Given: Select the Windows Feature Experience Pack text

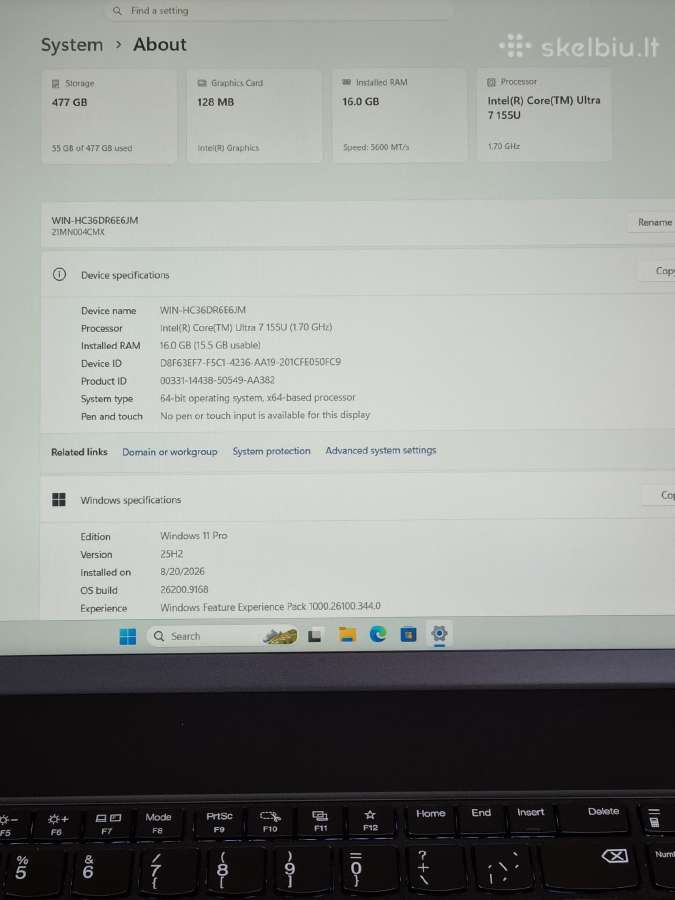Looking at the screenshot, I should [x=270, y=607].
